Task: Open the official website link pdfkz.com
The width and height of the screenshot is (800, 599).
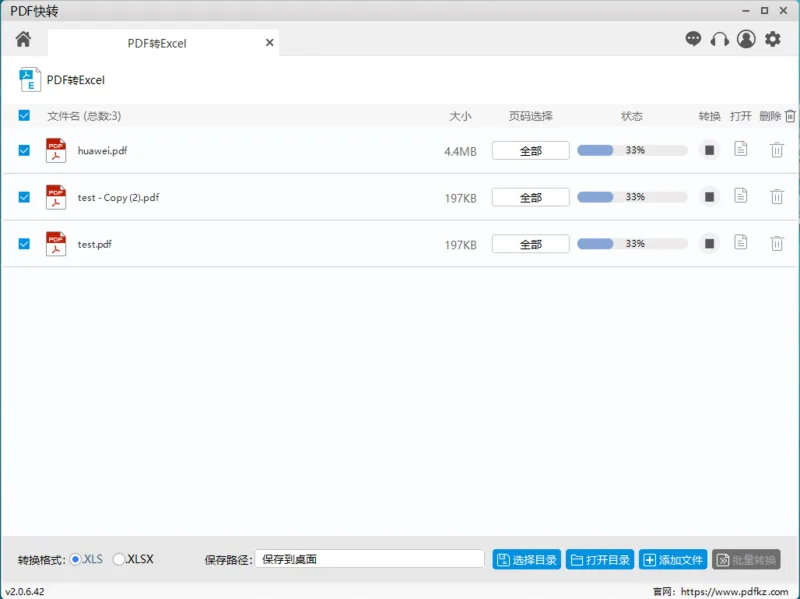Action: coord(734,591)
